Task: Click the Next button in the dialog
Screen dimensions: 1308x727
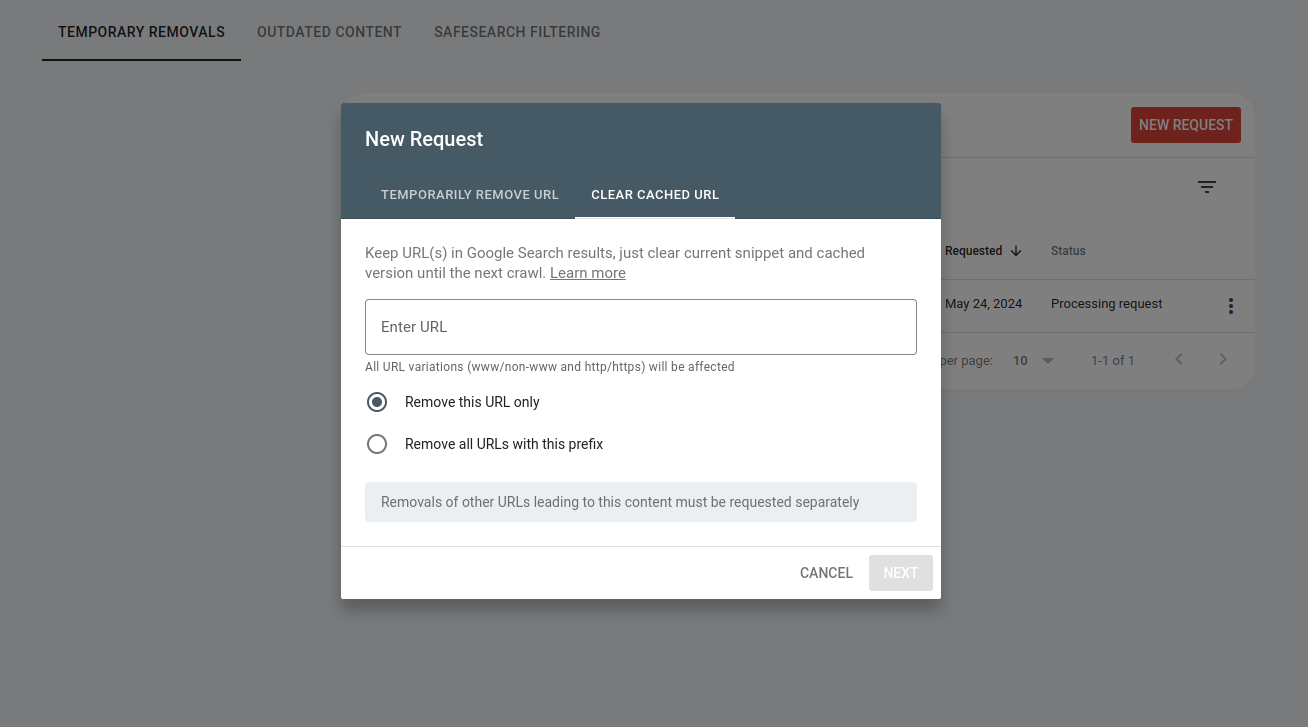Action: coord(901,573)
